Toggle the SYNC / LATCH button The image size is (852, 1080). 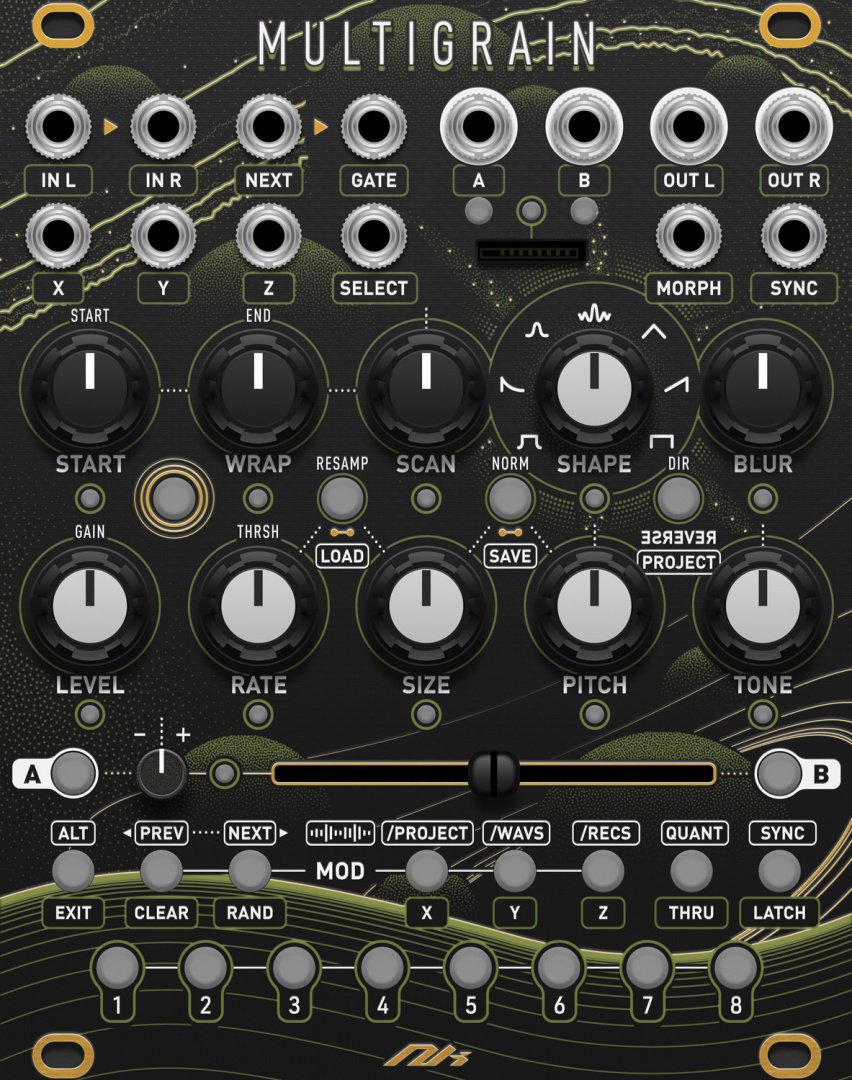(x=779, y=871)
